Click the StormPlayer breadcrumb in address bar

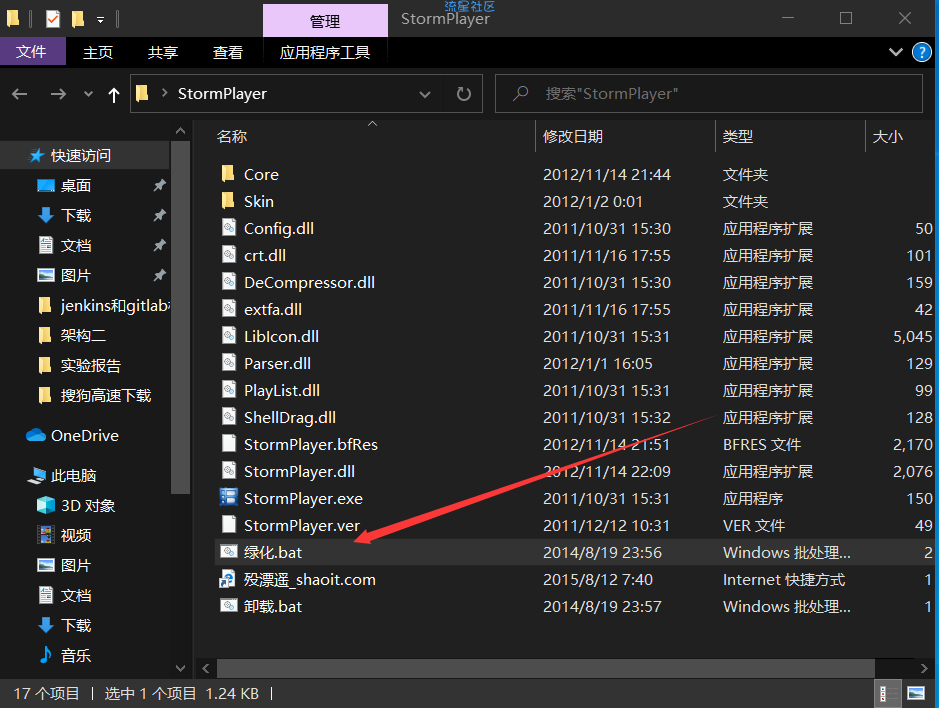coord(222,93)
